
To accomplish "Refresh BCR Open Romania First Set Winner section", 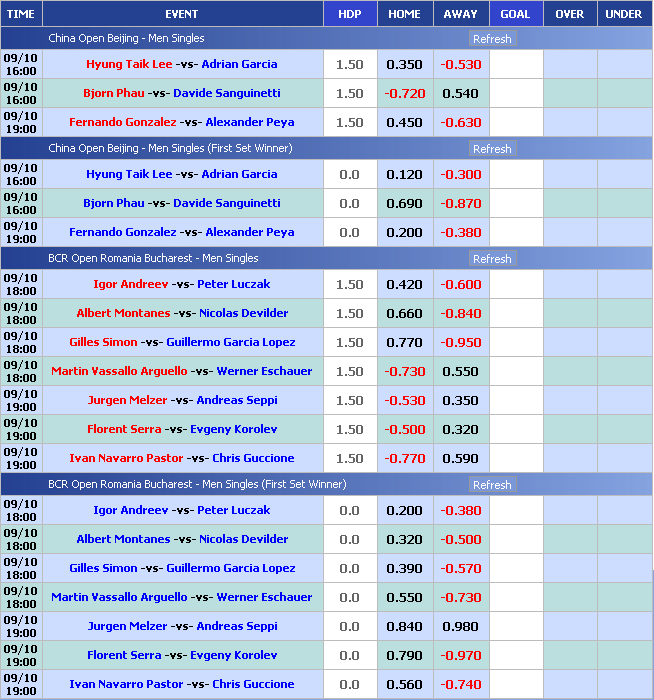I will [491, 485].
